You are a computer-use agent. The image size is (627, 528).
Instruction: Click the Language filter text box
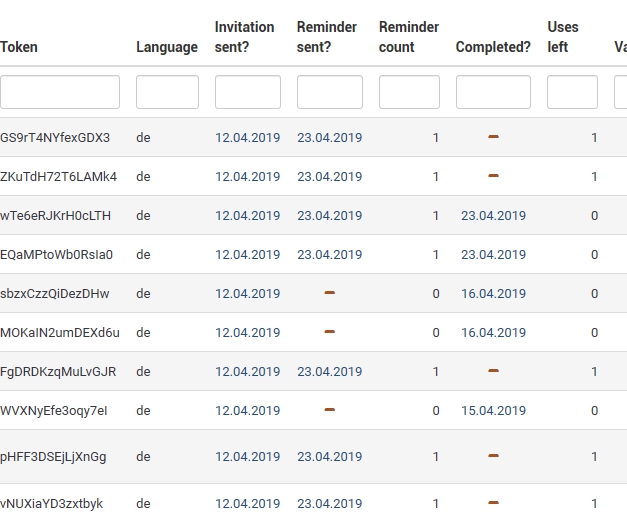click(167, 92)
